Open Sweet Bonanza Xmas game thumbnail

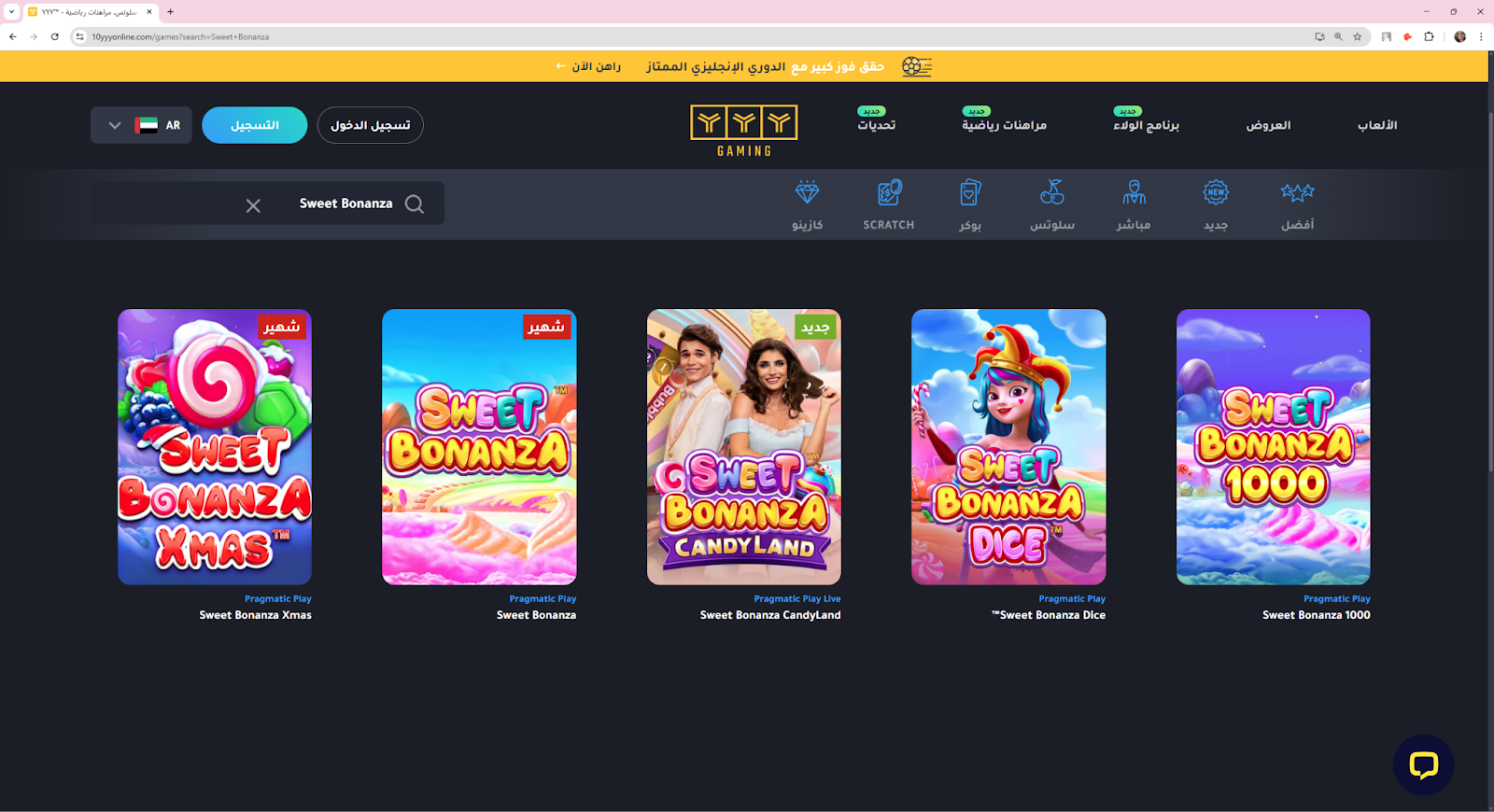pos(215,447)
